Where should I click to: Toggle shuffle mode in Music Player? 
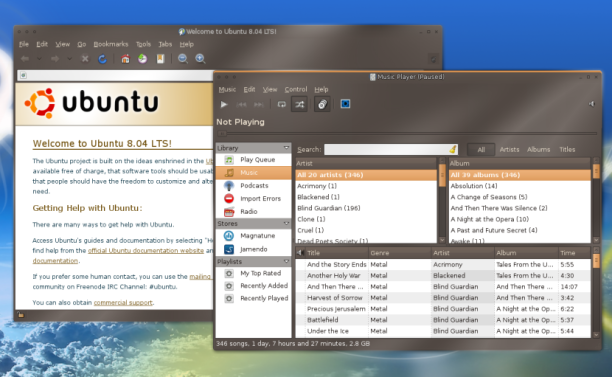299,104
